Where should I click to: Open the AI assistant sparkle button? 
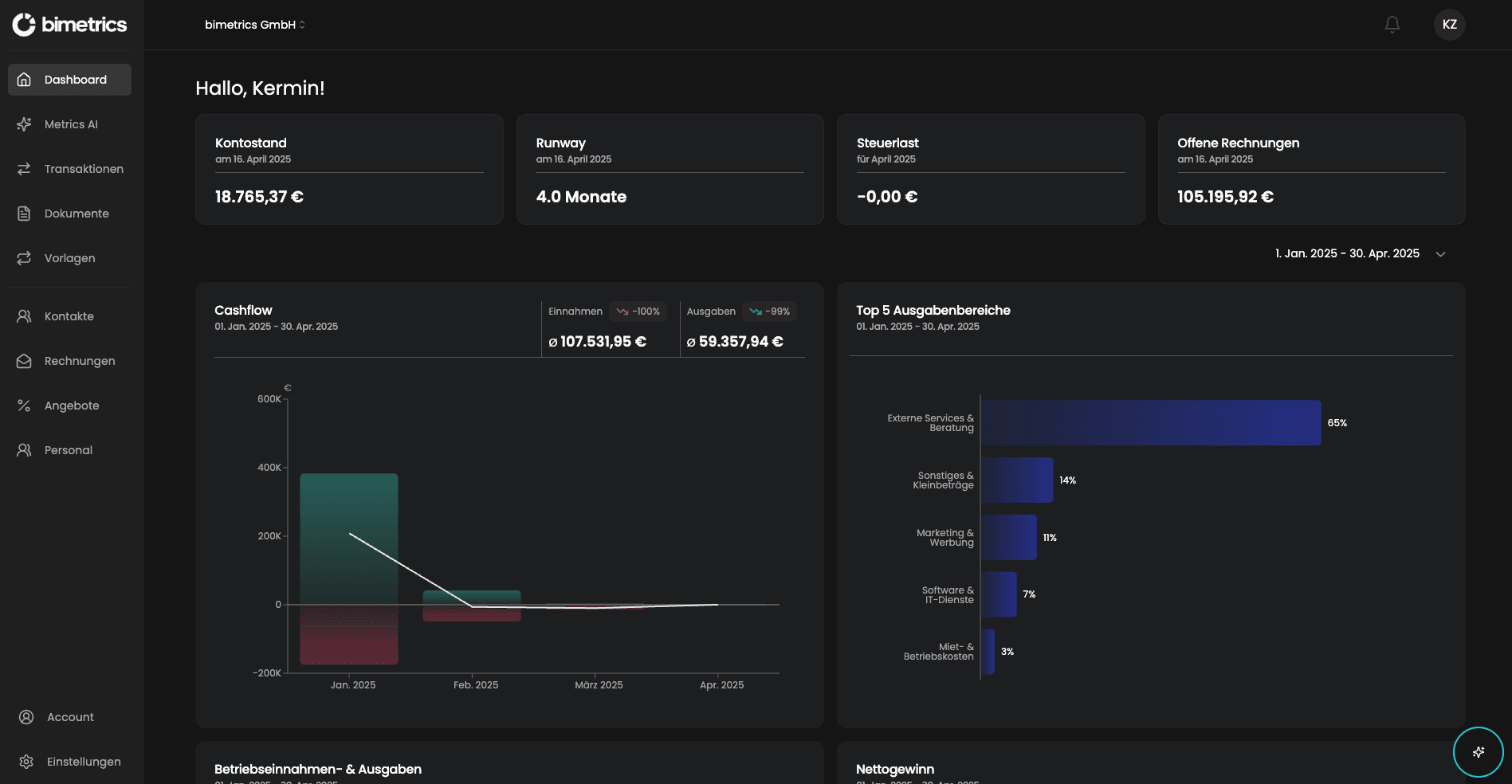click(1479, 751)
